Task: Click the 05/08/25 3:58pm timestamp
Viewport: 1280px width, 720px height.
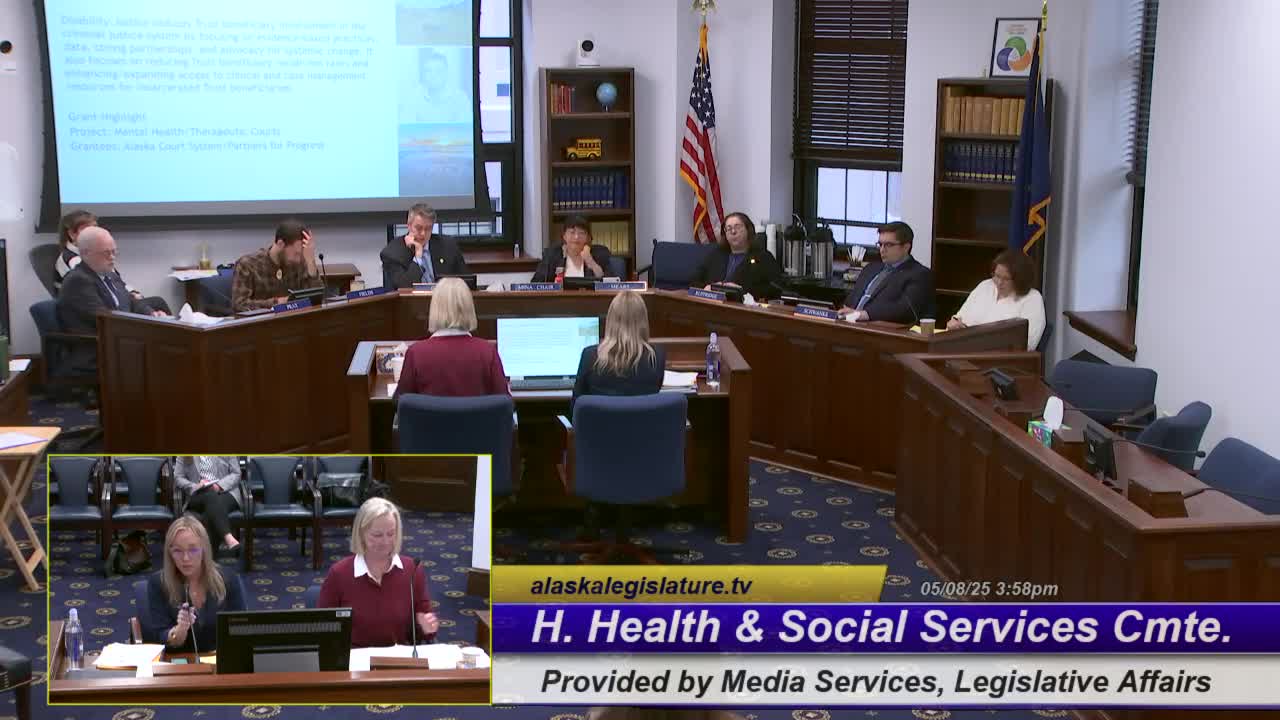Action: [x=989, y=589]
